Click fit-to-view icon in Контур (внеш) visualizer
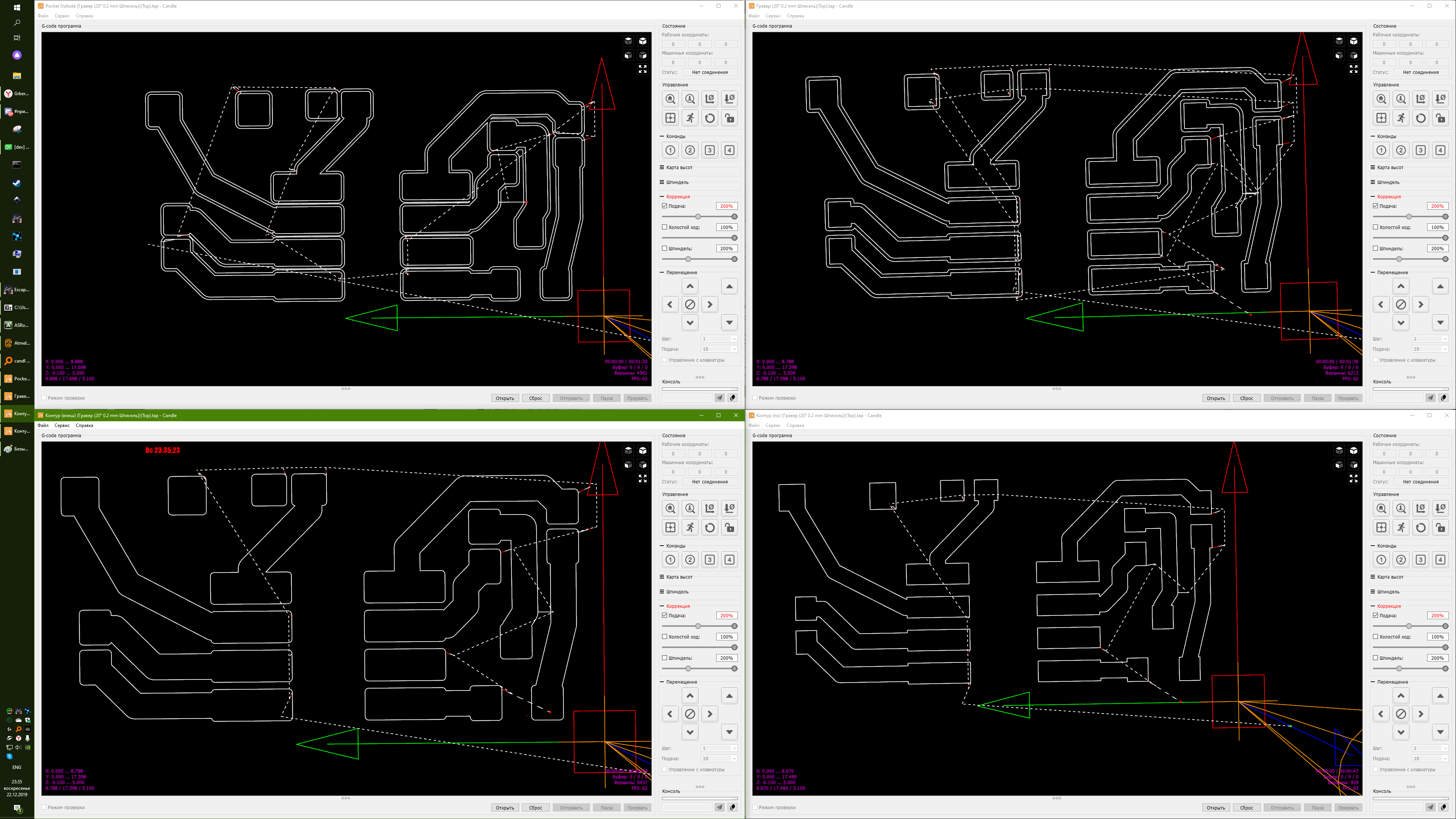1456x819 pixels. click(643, 479)
